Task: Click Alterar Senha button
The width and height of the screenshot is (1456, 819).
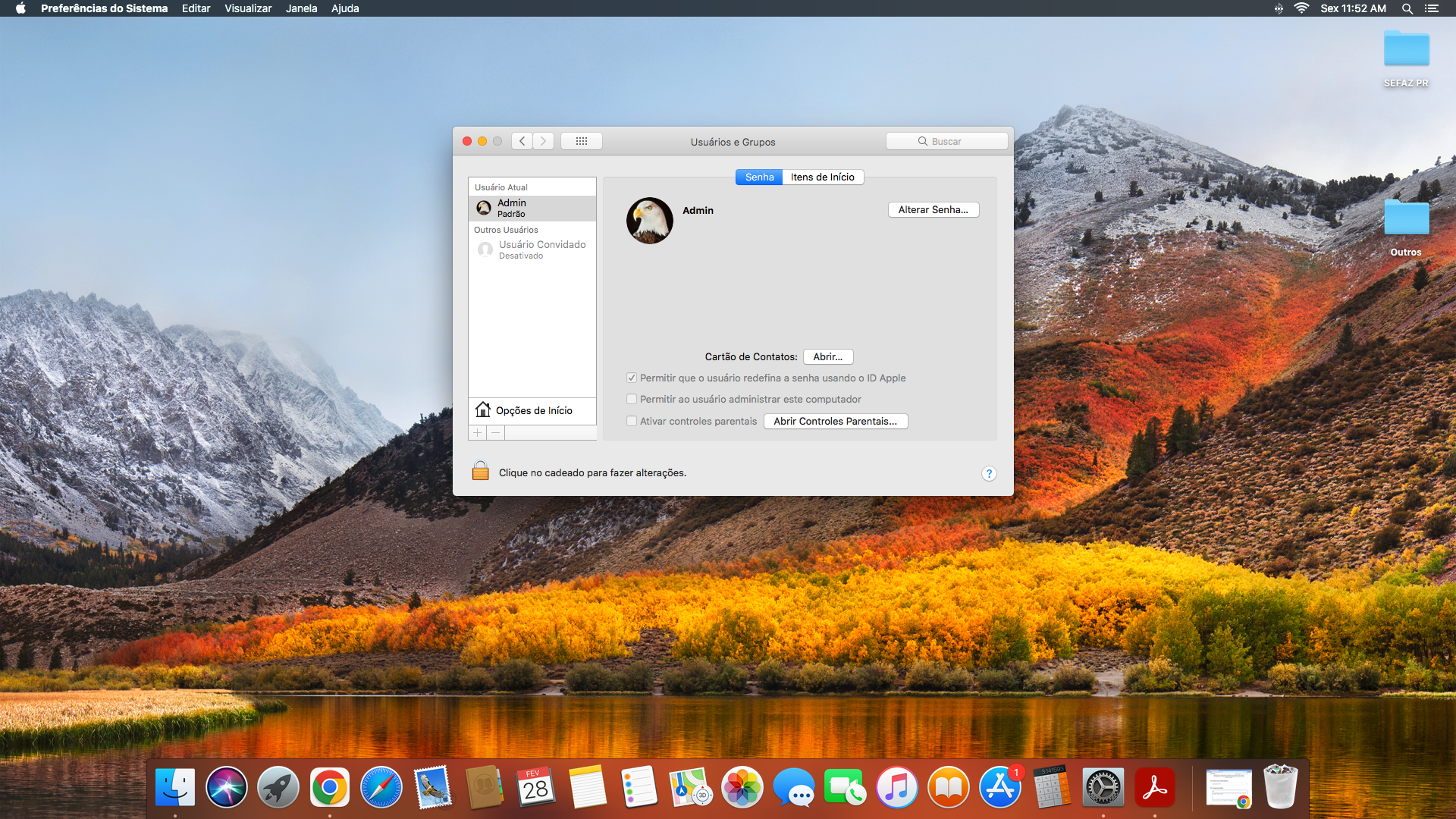Action: 933,209
